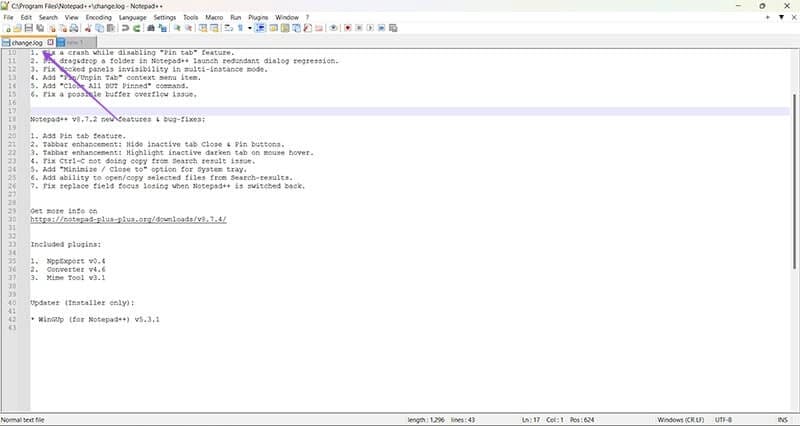Open the Macro menu
This screenshot has height=426, width=800.
click(214, 17)
